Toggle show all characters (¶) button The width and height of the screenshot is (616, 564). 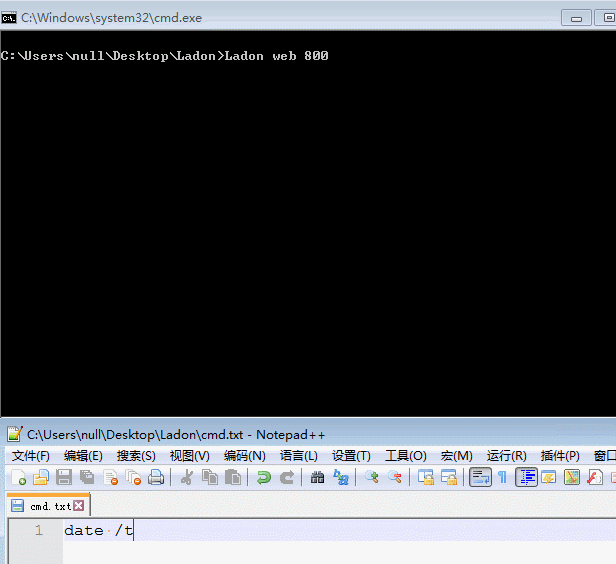(x=502, y=478)
